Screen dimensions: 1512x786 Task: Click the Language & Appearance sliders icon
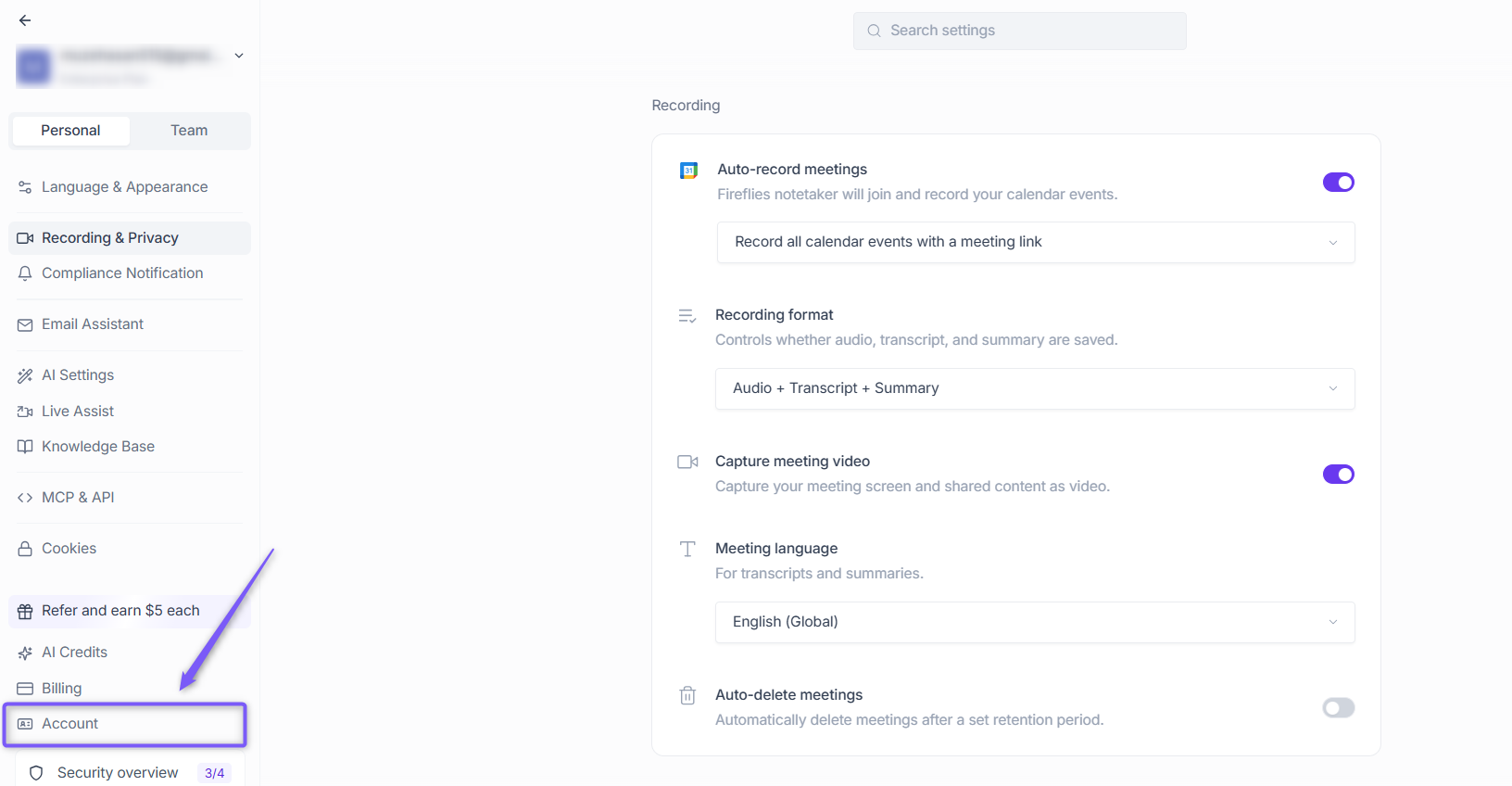pos(25,187)
